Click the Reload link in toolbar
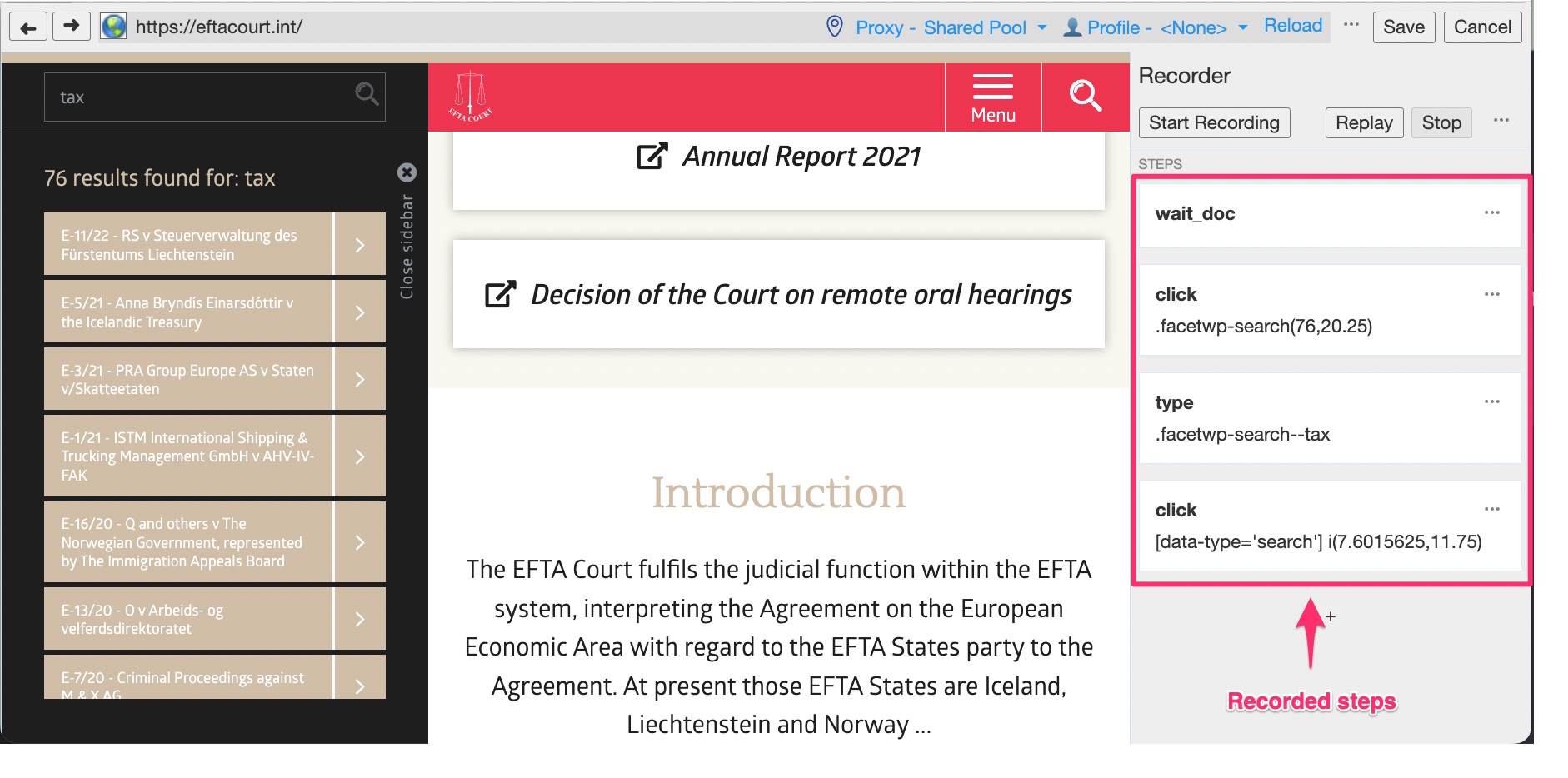 click(x=1292, y=26)
